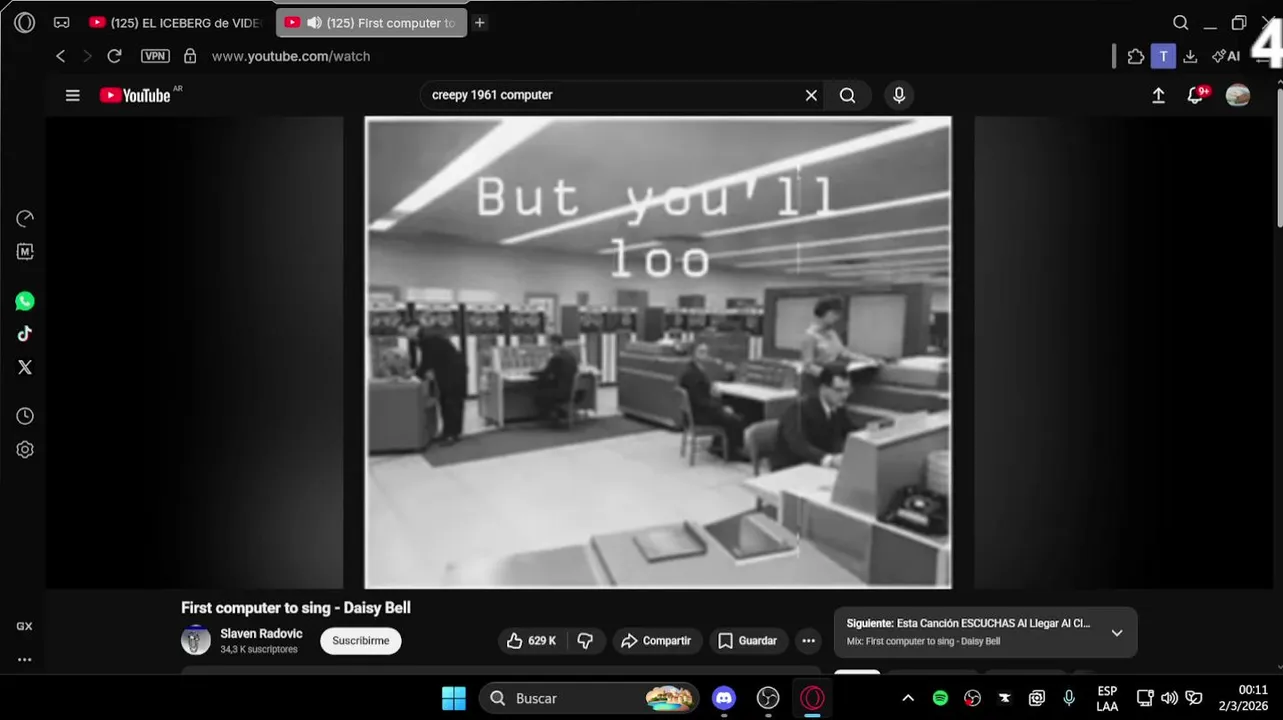Screen dimensions: 1283x720
Task: Open the Opera main menu logo
Action: tap(25, 22)
